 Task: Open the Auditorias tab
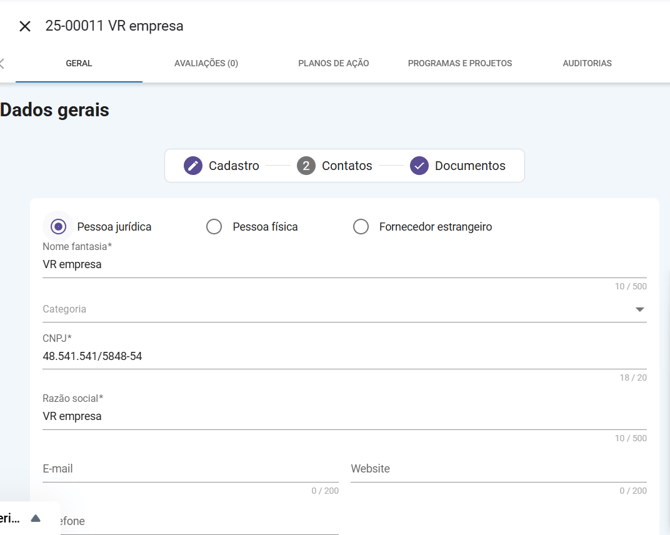(x=587, y=63)
